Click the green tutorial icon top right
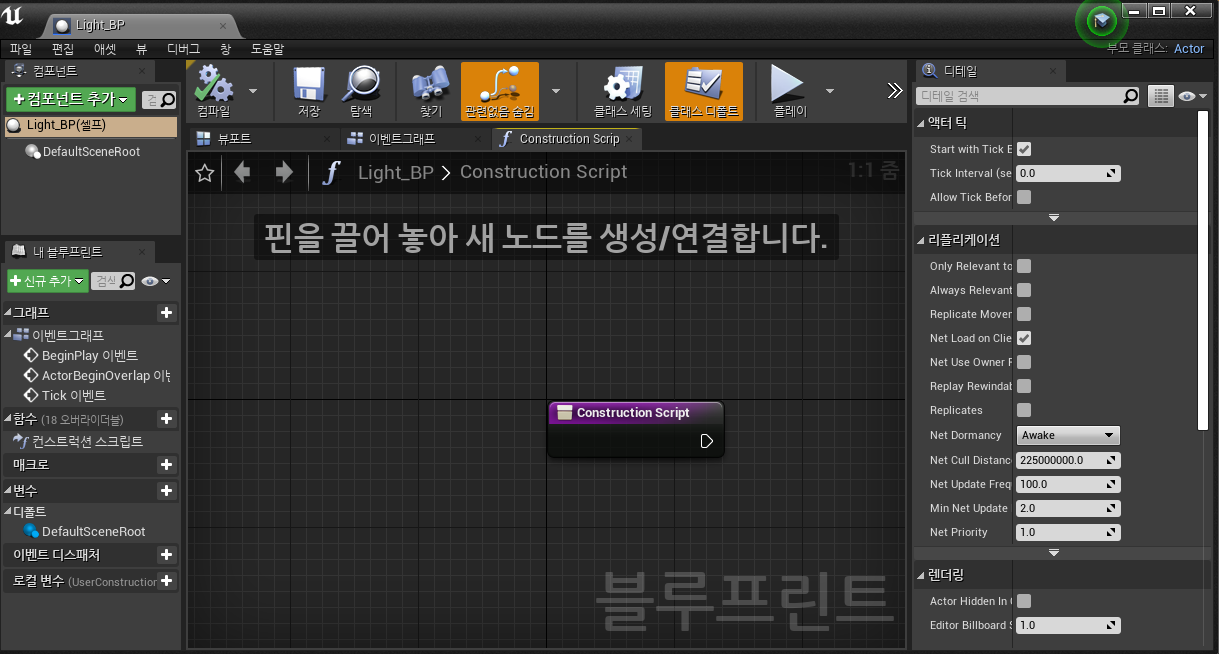 tap(1101, 20)
